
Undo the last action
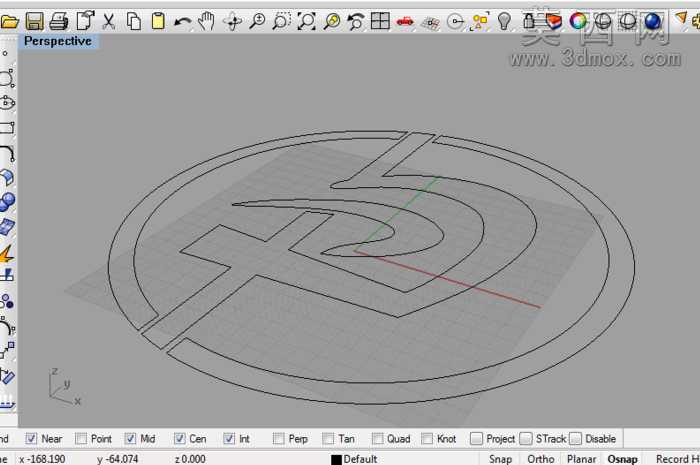click(182, 21)
